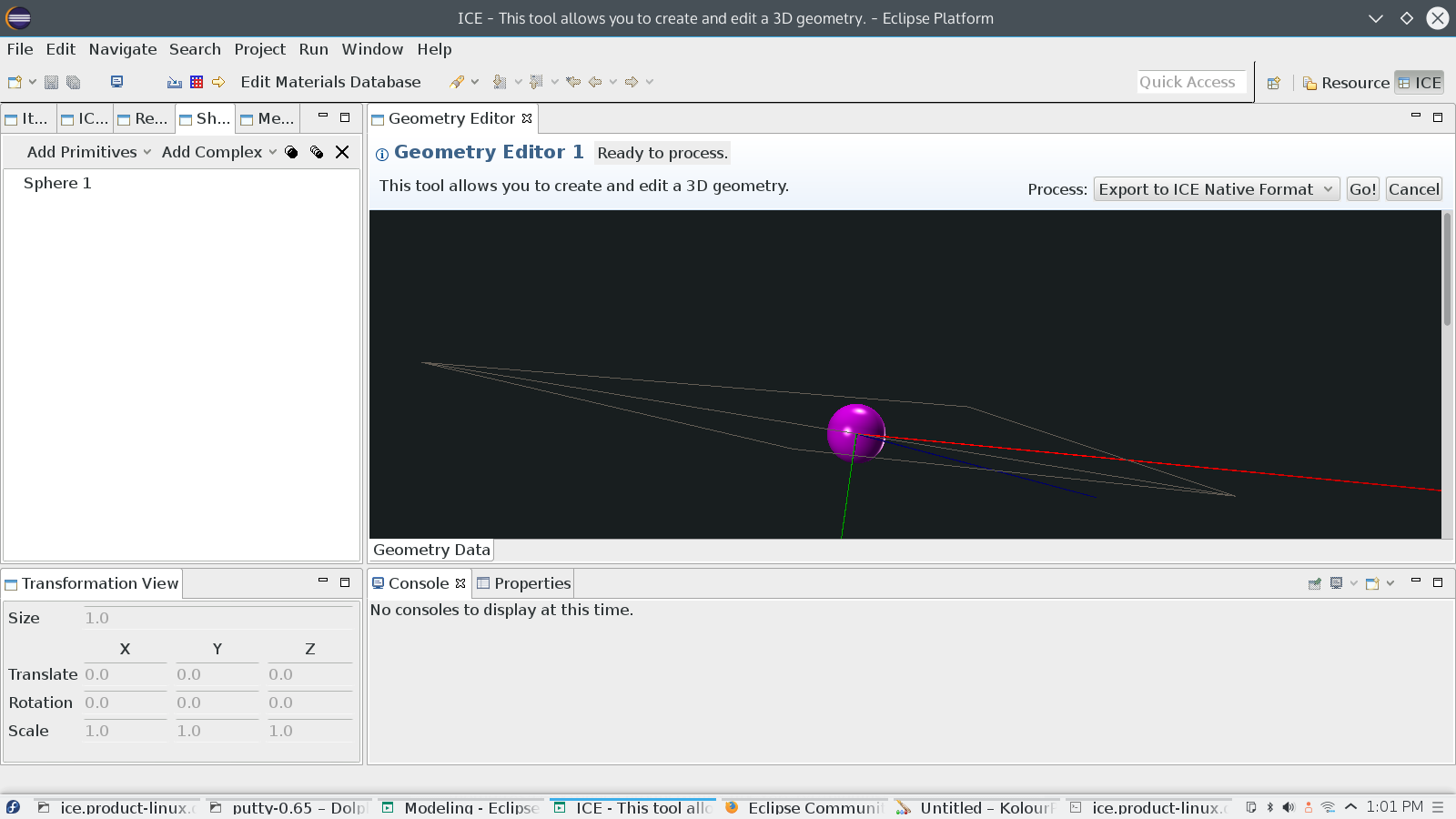Screen dimensions: 1456x819
Task: Click the Replicate Shape icon
Action: [x=317, y=152]
